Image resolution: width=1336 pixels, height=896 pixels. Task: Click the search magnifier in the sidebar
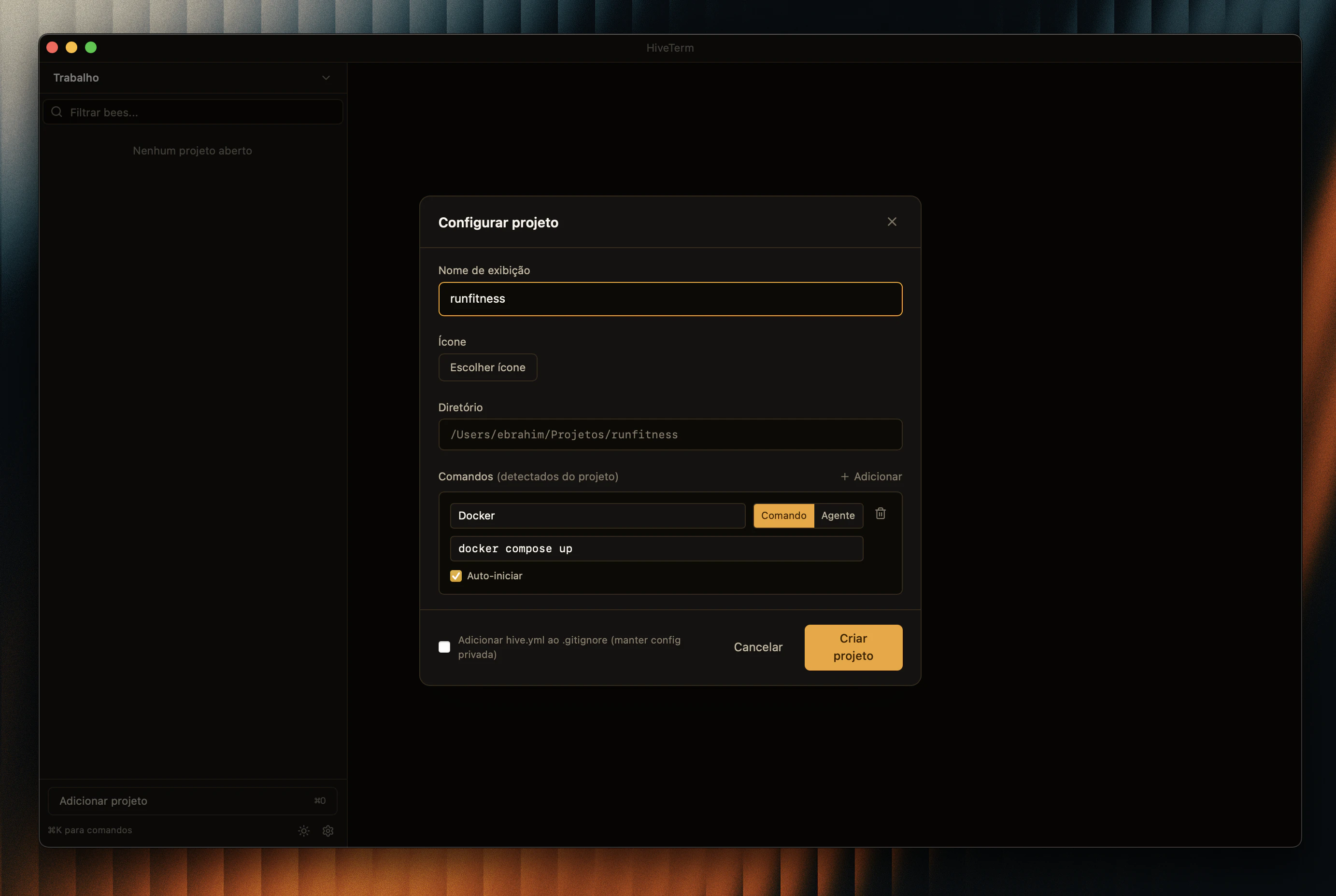(x=57, y=112)
